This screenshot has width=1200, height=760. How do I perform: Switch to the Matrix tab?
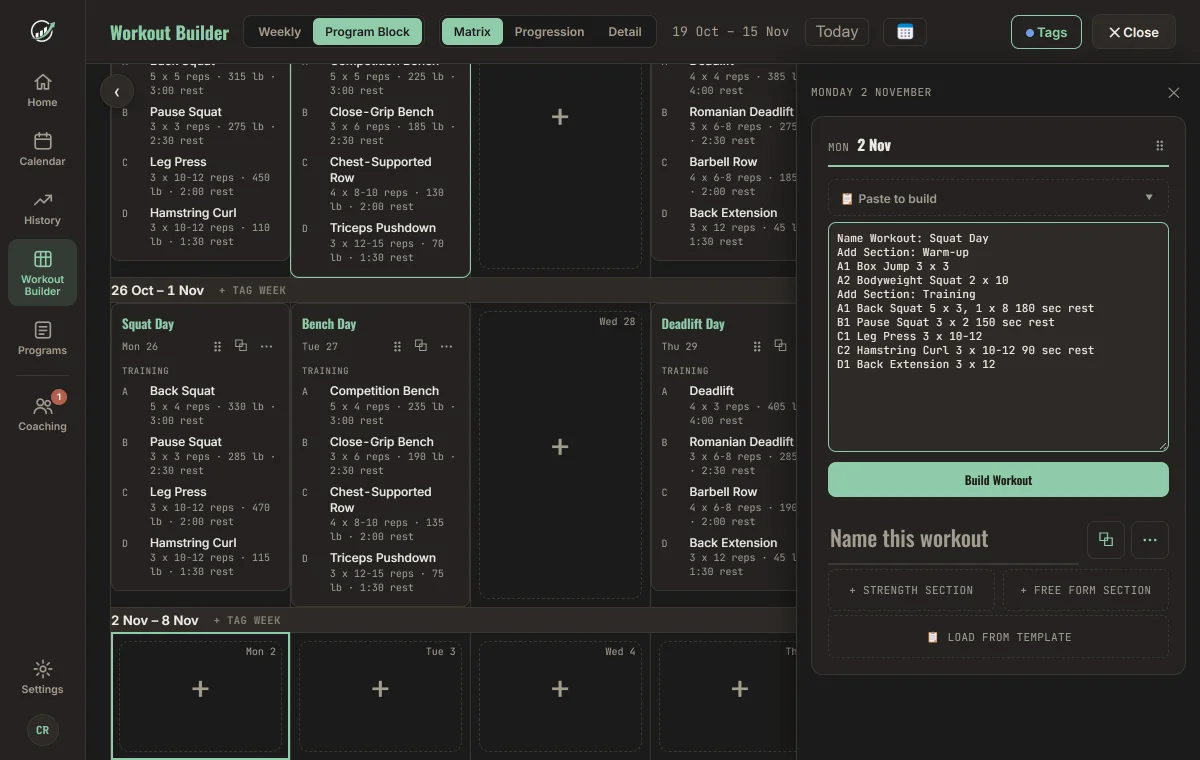[x=472, y=32]
